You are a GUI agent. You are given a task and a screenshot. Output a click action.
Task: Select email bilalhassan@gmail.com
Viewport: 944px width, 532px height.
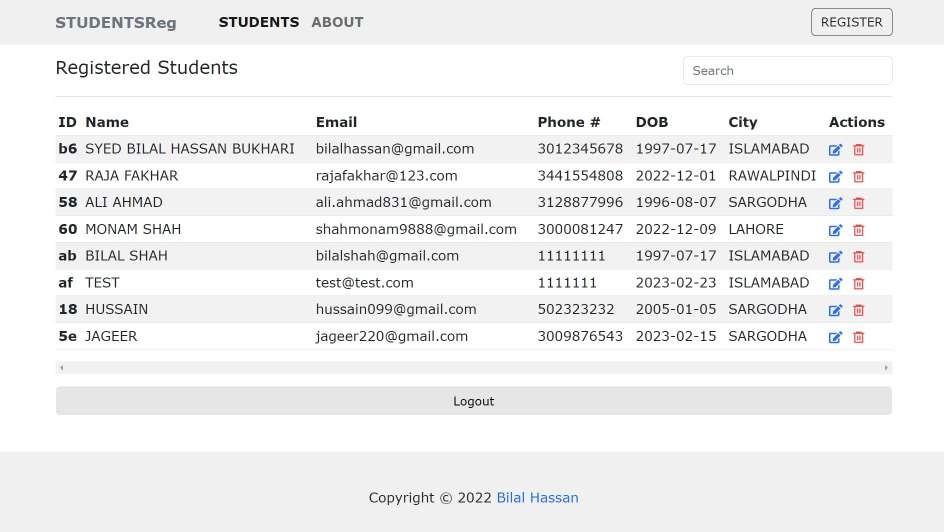[395, 149]
